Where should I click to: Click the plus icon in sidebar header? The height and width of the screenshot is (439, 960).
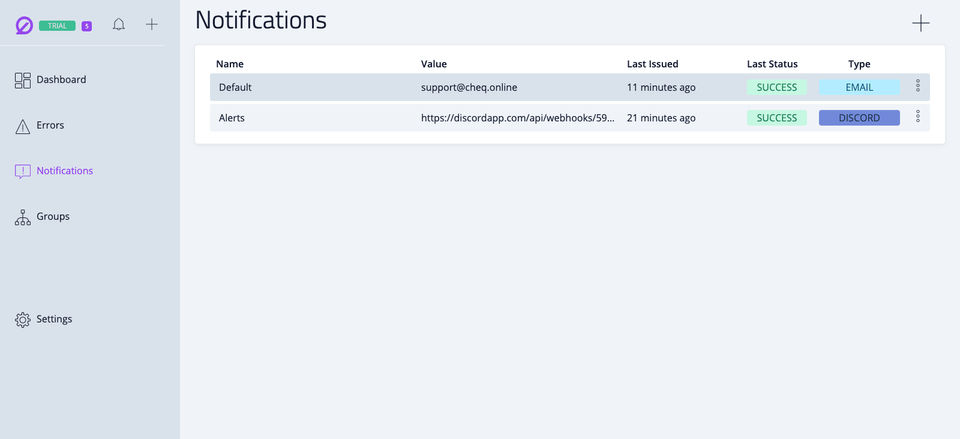pyautogui.click(x=151, y=25)
